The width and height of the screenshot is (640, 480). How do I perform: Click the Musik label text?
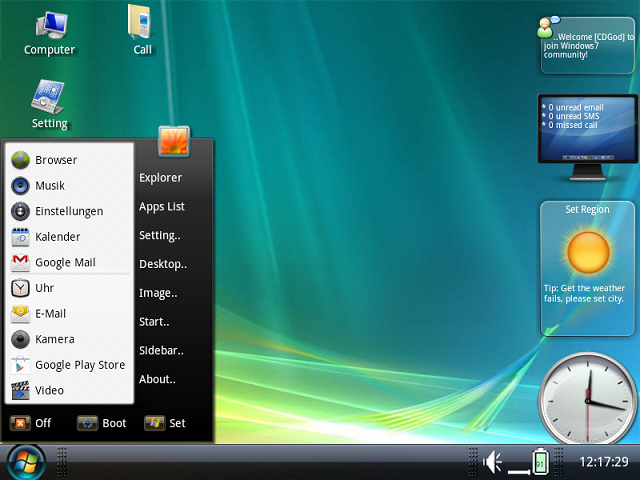point(50,186)
